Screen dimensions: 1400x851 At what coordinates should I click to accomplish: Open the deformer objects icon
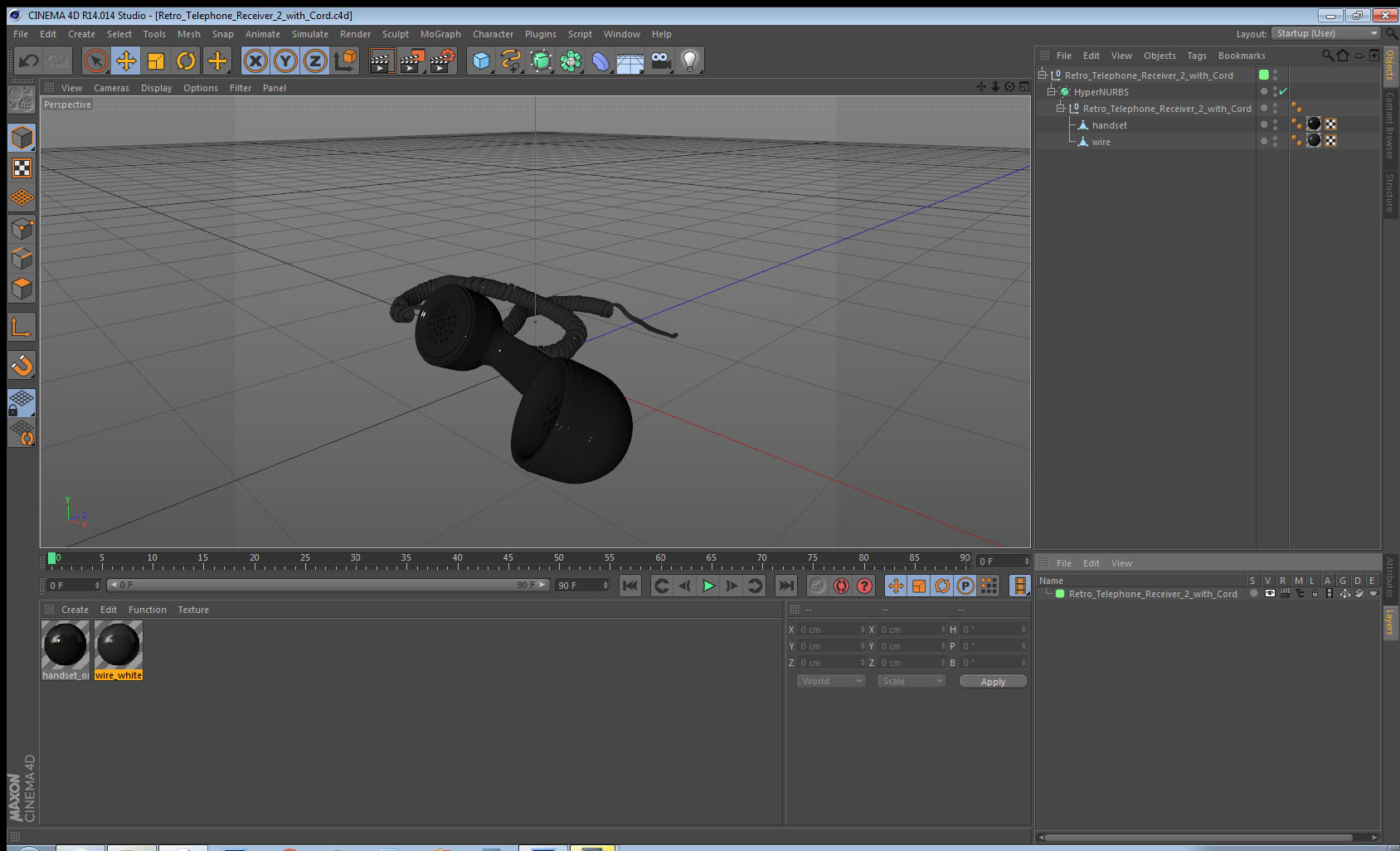click(x=600, y=61)
